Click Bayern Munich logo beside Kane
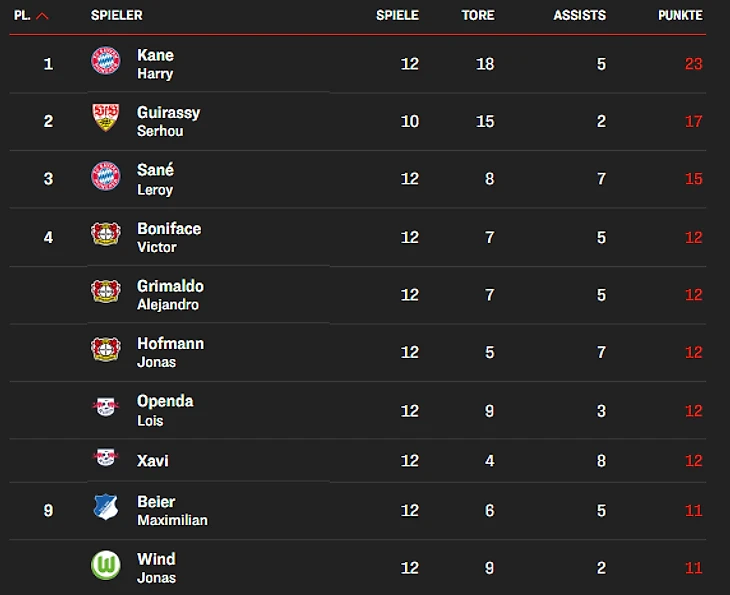 105,61
